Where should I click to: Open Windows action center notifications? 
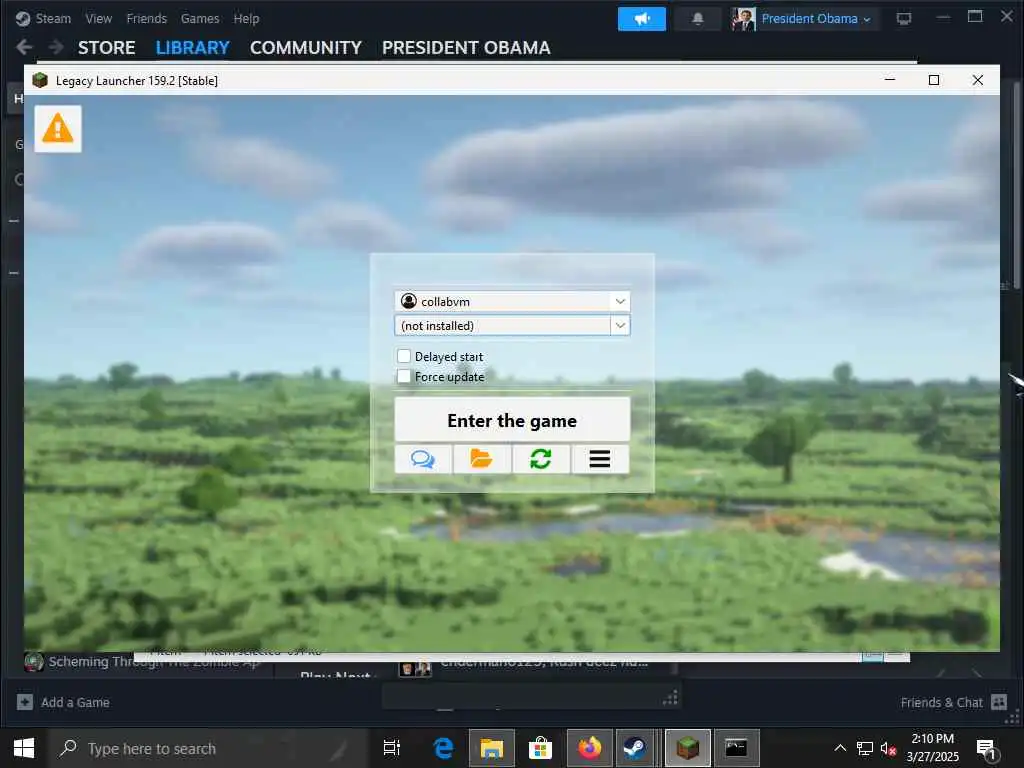tap(986, 750)
